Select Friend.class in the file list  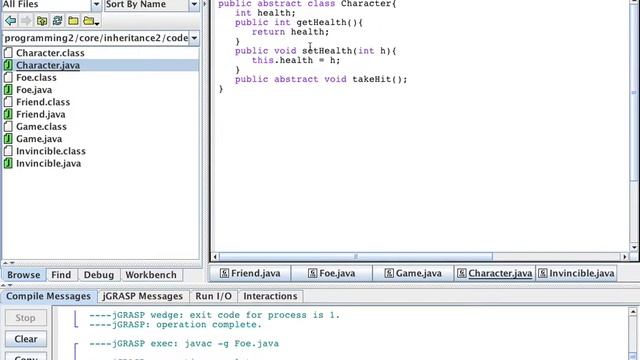[43, 102]
